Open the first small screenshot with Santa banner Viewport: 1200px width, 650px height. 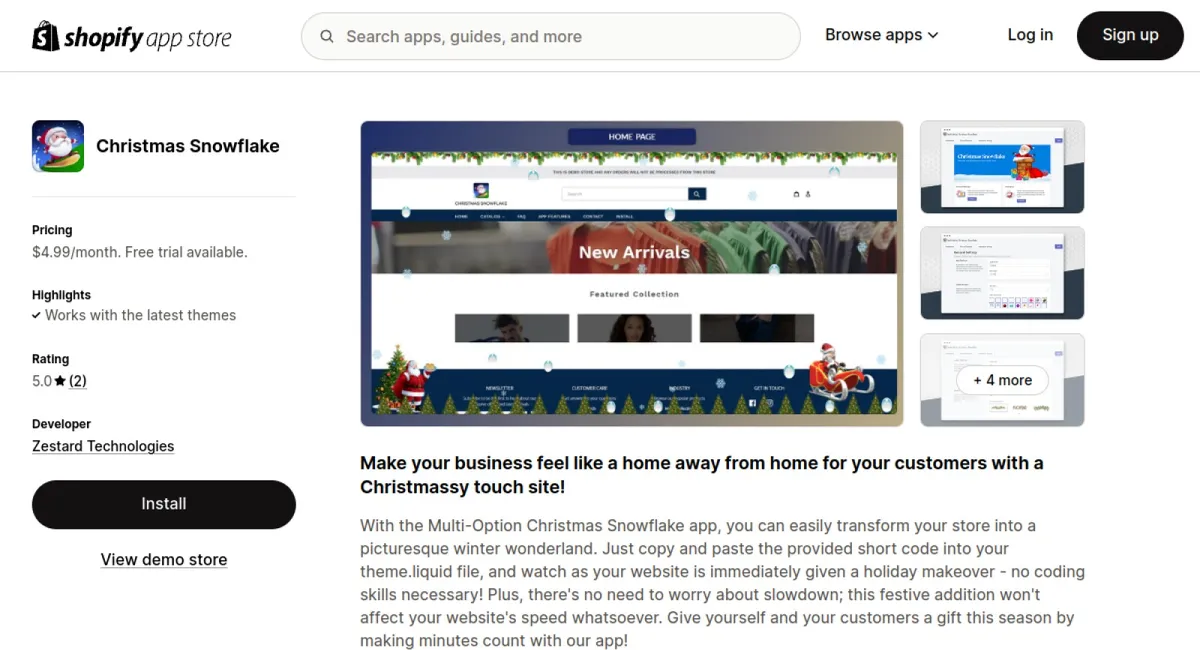point(1002,167)
